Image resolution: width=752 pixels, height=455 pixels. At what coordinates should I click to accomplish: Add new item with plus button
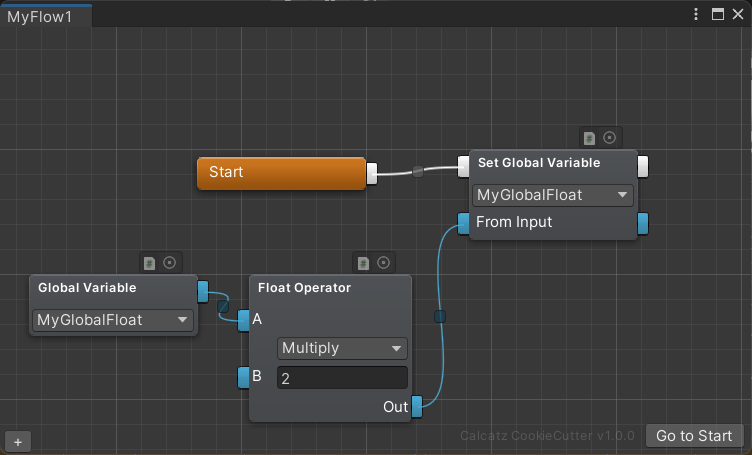click(18, 442)
